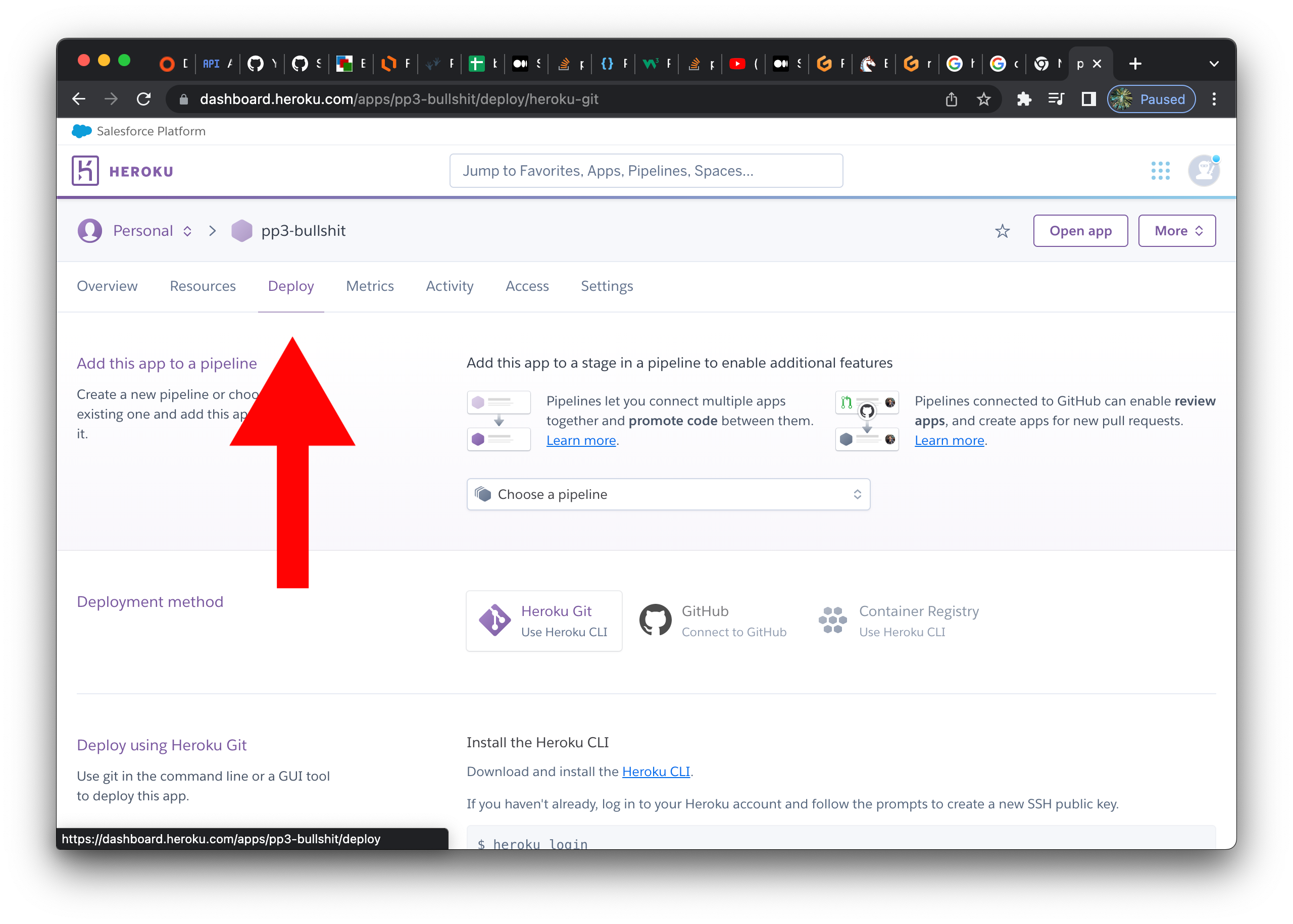This screenshot has height=924, width=1293.
Task: Choose Heroku Git deployment method
Action: click(543, 621)
